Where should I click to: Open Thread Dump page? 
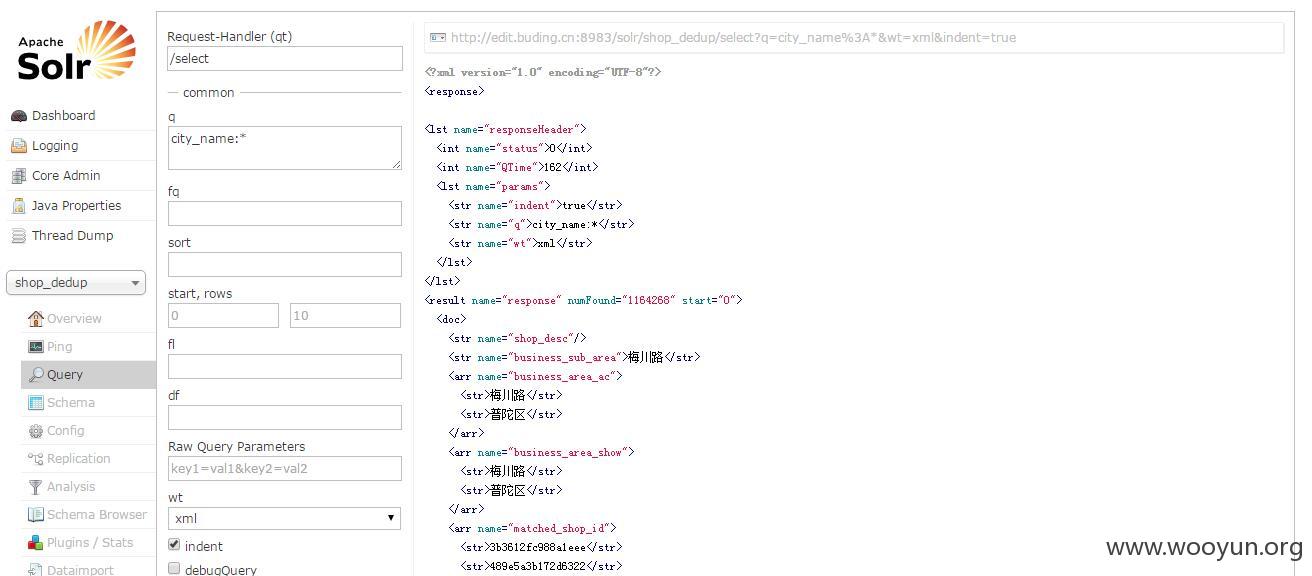72,236
